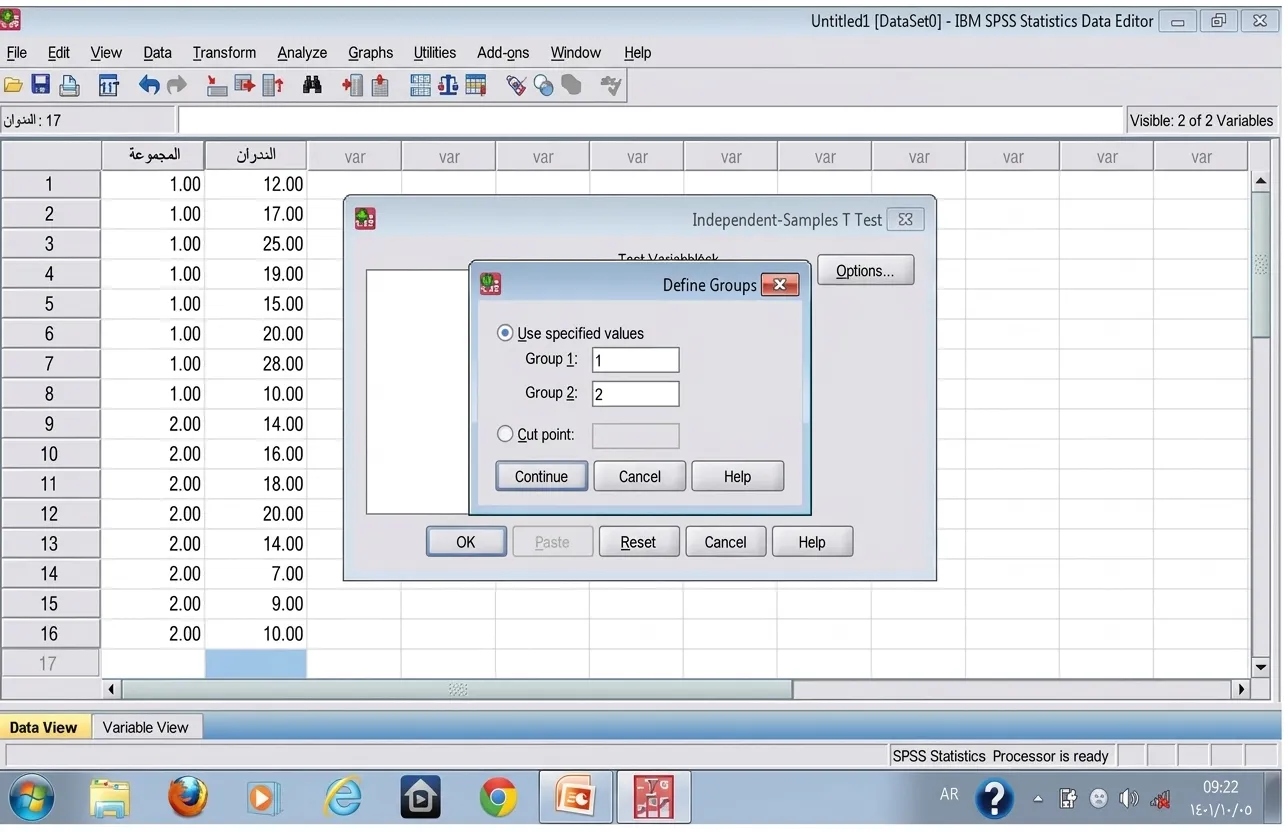This screenshot has width=1288, height=832.
Task: Click the Insert Variable toolbar icon
Action: click(380, 86)
